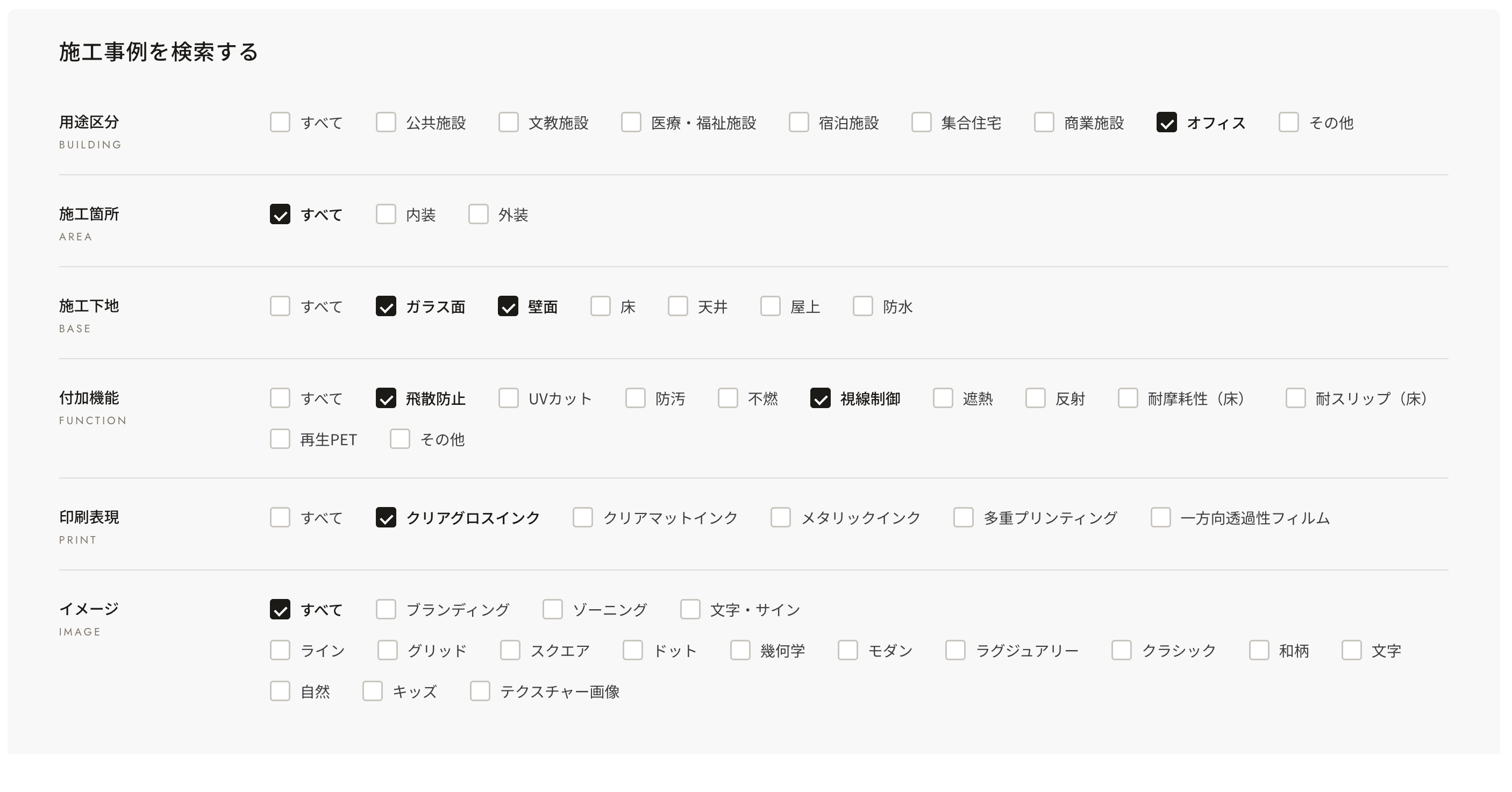Select 文教施設 building type
Image resolution: width=1512 pixels, height=792 pixels.
(508, 122)
